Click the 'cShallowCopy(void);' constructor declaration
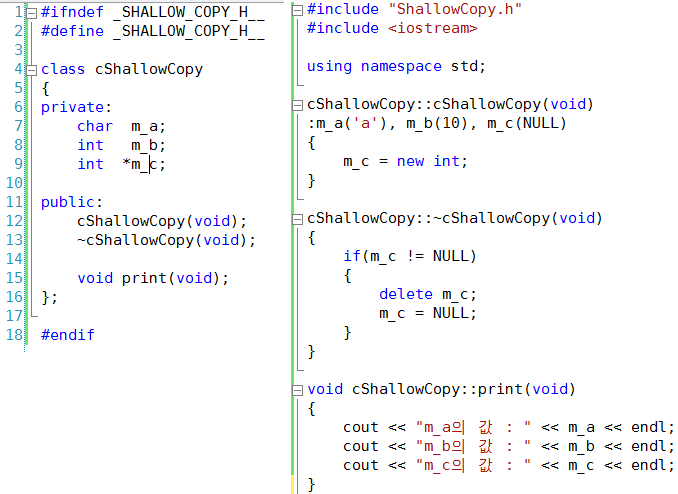Image resolution: width=678 pixels, height=494 pixels. tap(162, 221)
